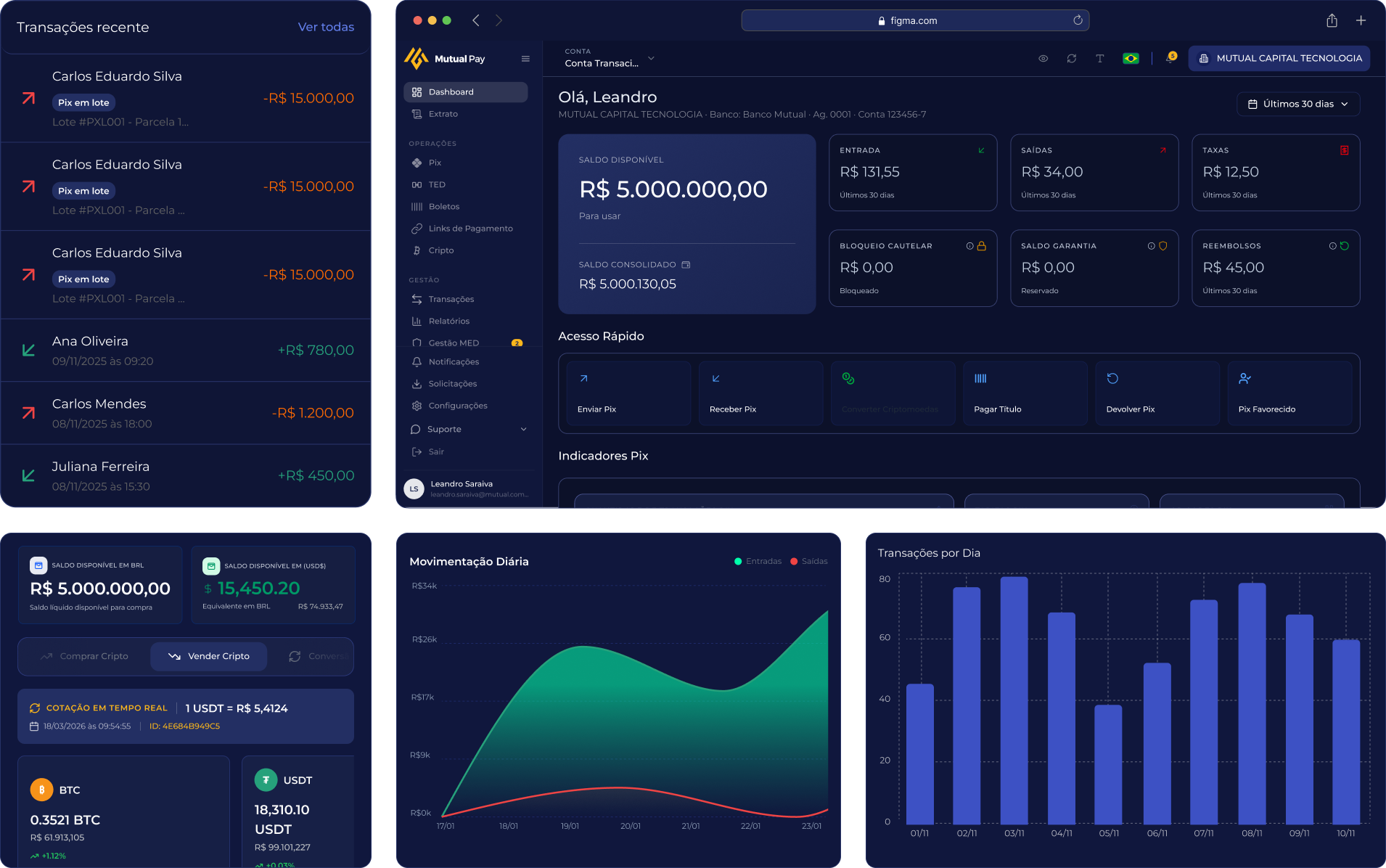
Task: Click the 03/11 bar in Transações por Dia
Action: pyautogui.click(x=1014, y=700)
